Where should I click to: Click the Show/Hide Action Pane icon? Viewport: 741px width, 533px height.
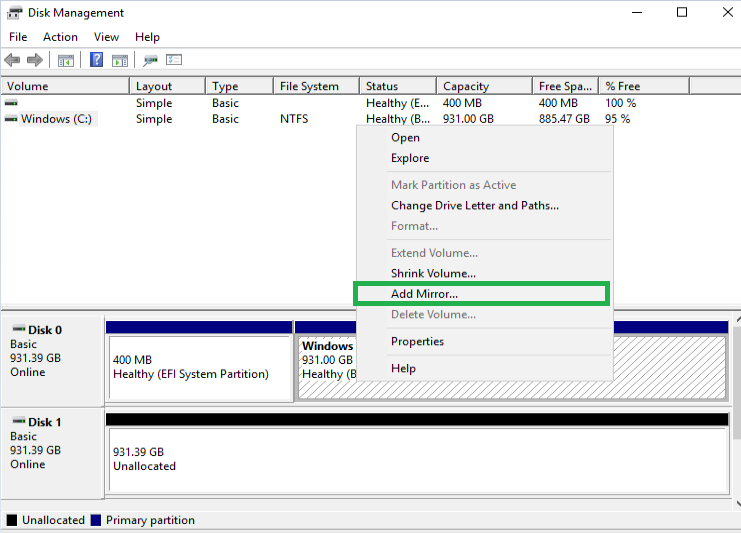point(120,60)
